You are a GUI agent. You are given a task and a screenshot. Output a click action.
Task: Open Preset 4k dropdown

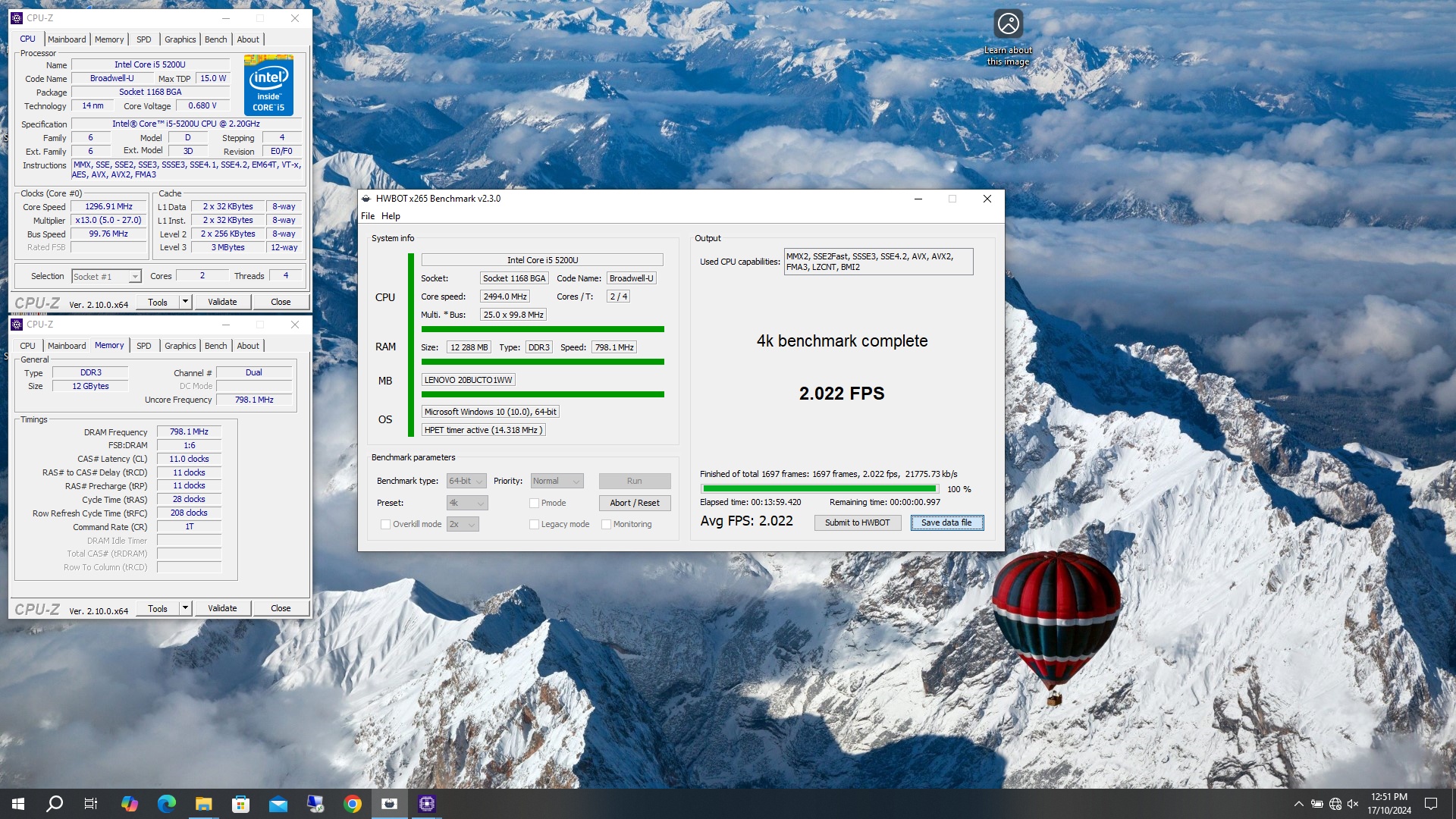pyautogui.click(x=467, y=503)
